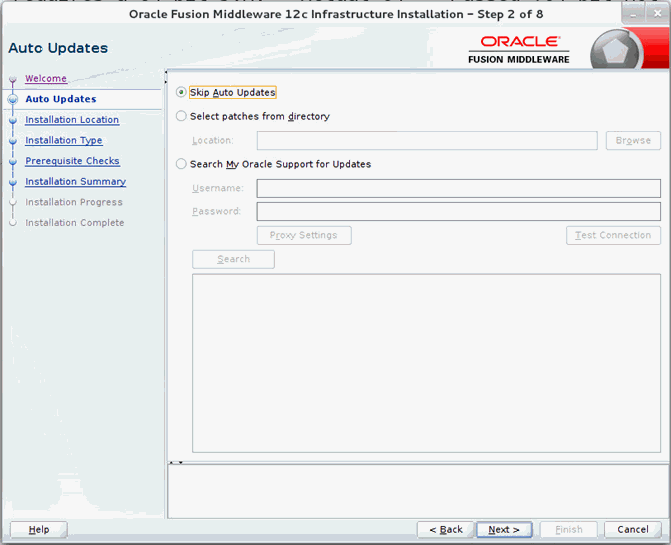Click the Installation Complete step label
This screenshot has height=545, width=671.
pos(74,222)
